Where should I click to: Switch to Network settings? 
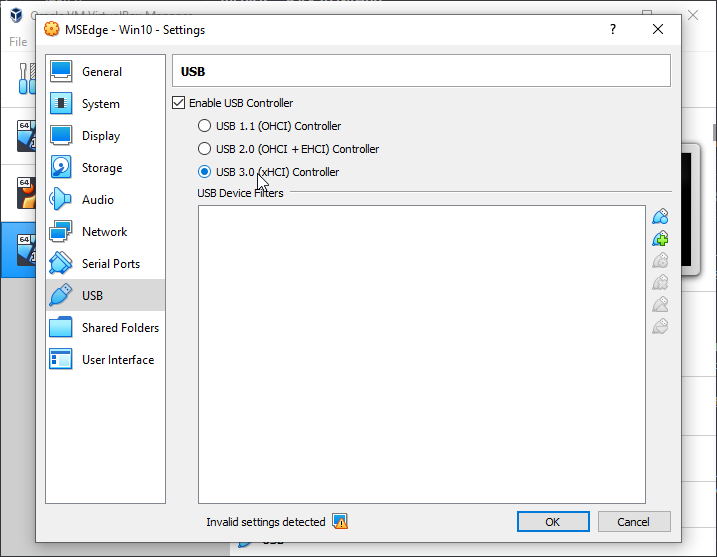click(x=104, y=232)
